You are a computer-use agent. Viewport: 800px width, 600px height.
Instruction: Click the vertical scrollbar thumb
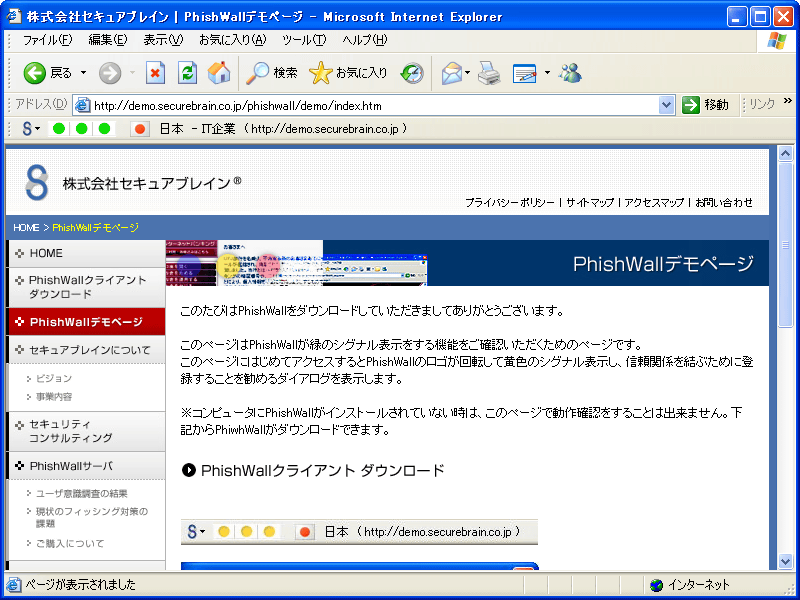[x=785, y=245]
